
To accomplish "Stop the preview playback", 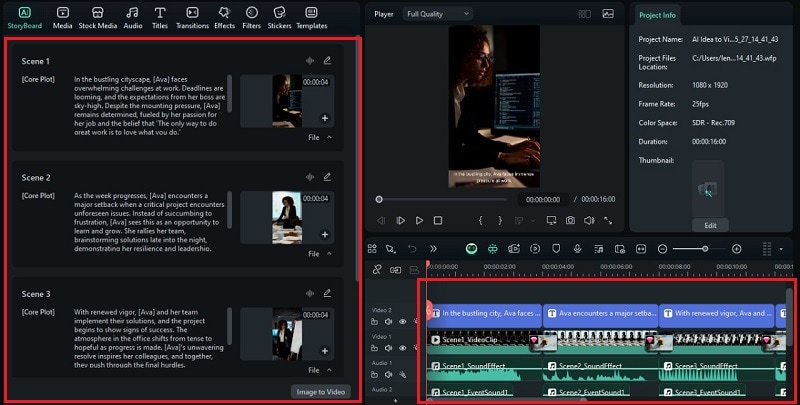I will click(x=438, y=220).
